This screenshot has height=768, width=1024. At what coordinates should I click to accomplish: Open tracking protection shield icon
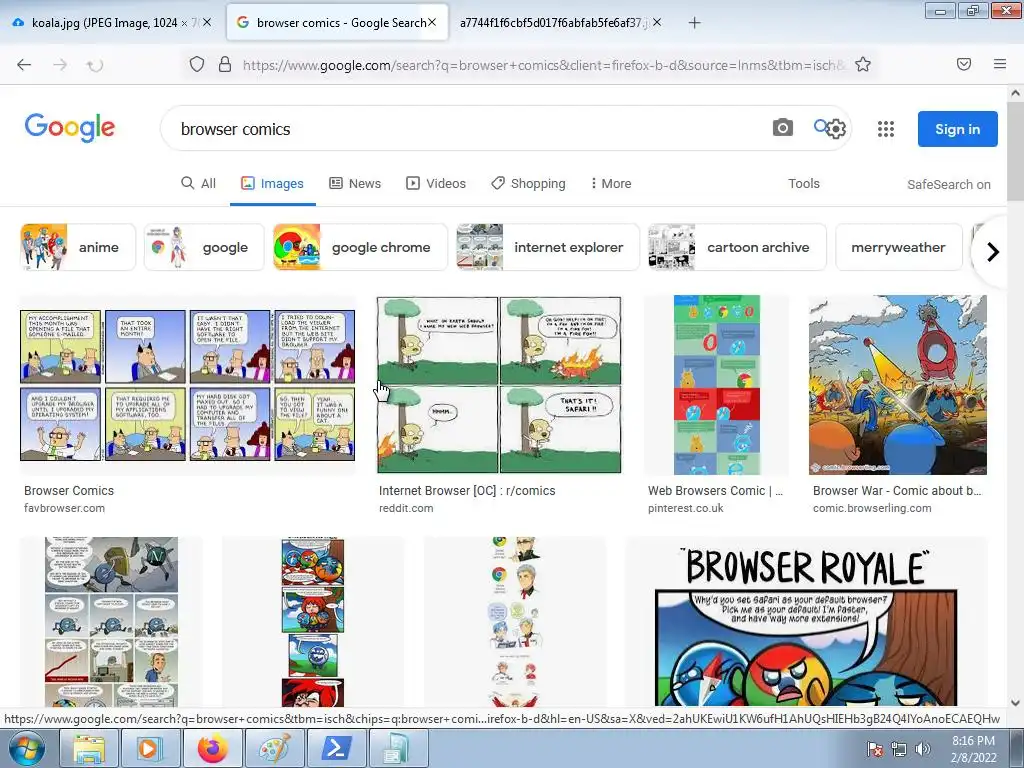197,64
